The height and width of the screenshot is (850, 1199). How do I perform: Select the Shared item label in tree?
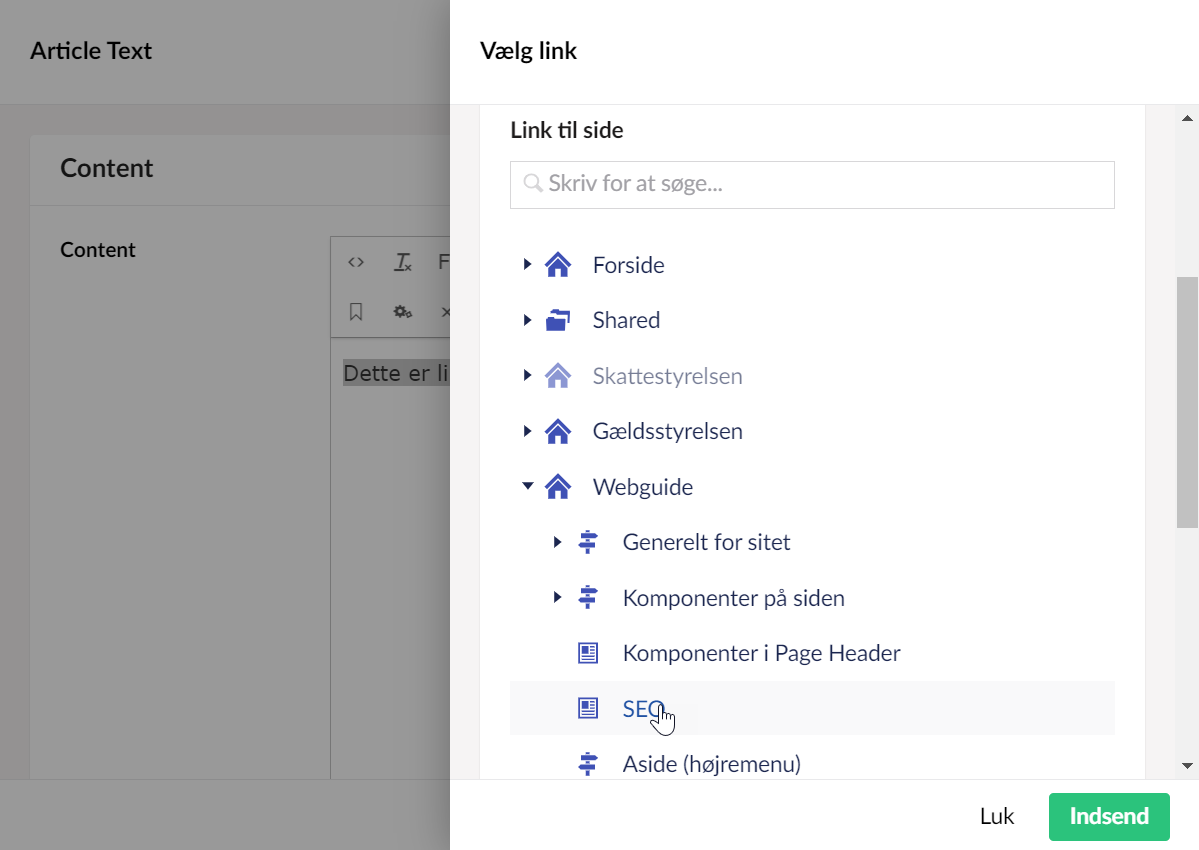pos(626,321)
